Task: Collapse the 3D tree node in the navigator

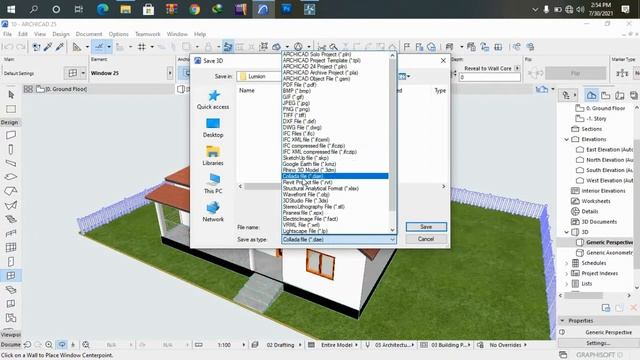Action: 567,232
